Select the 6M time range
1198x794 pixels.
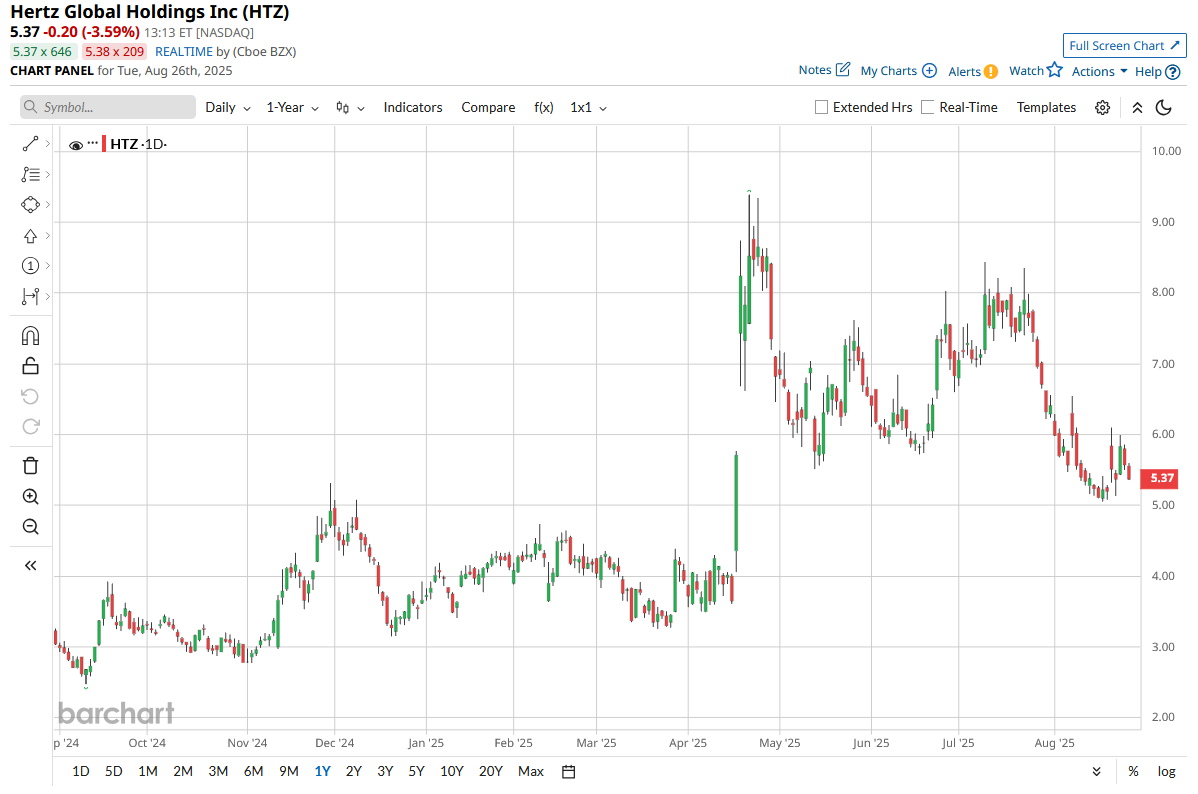tap(254, 772)
